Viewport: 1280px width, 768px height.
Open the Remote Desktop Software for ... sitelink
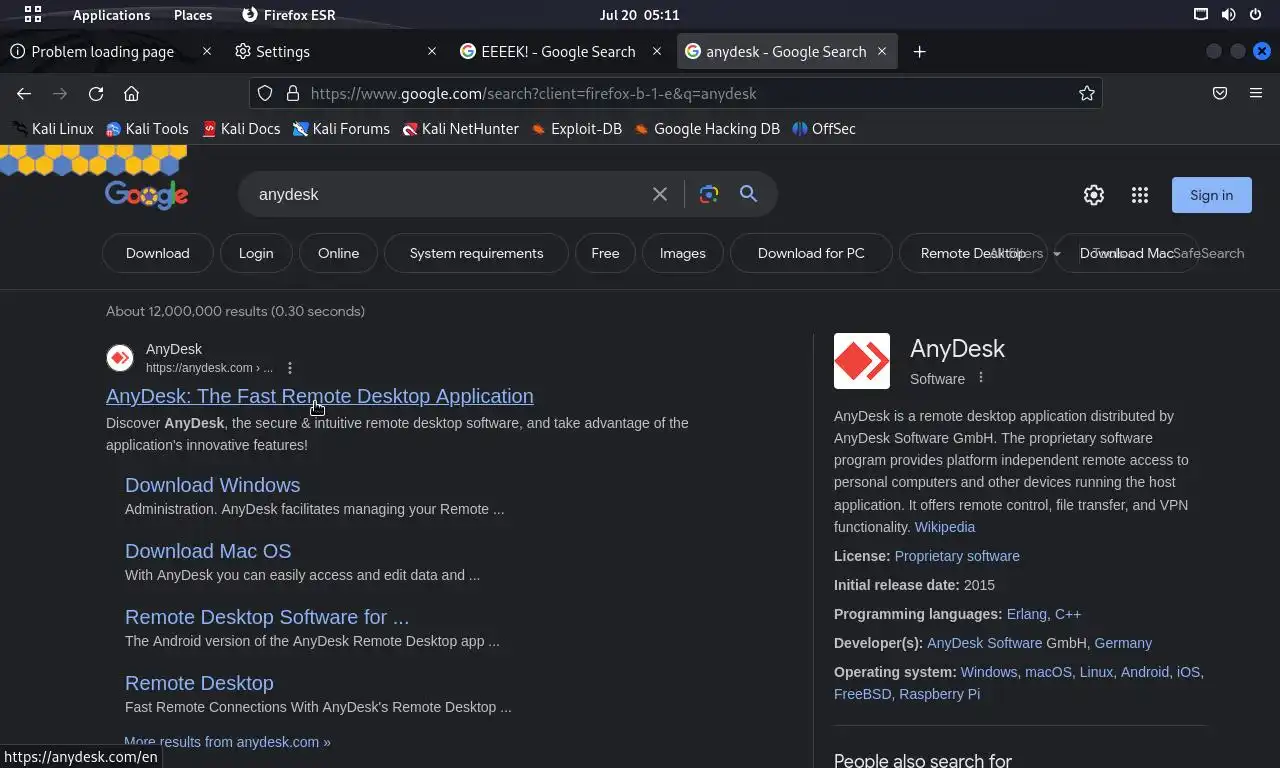click(267, 617)
